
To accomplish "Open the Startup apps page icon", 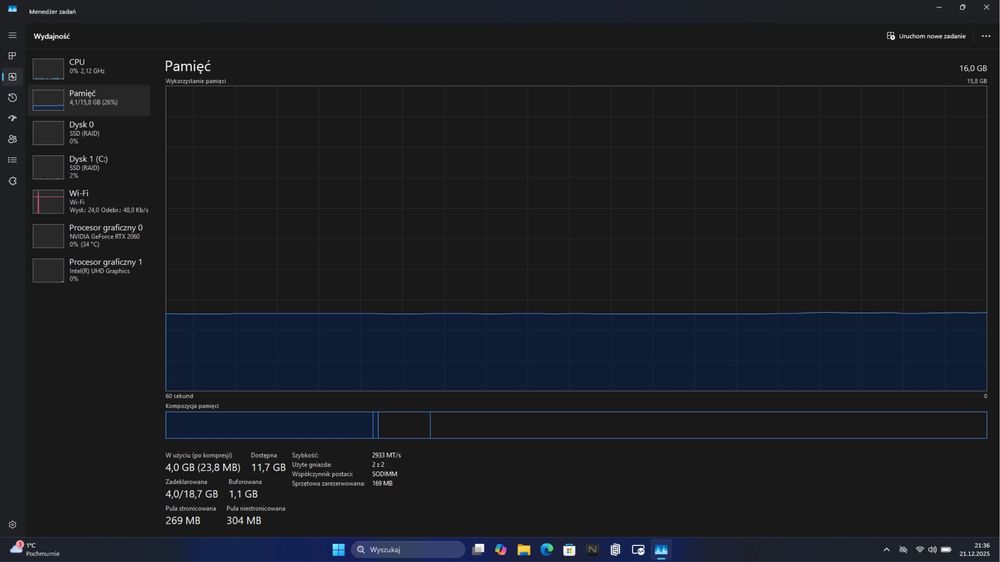I will pyautogui.click(x=12, y=119).
